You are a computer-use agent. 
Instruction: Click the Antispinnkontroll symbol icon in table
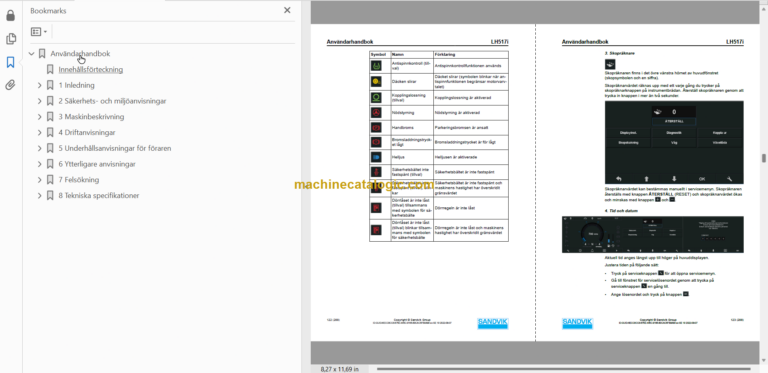click(x=376, y=66)
